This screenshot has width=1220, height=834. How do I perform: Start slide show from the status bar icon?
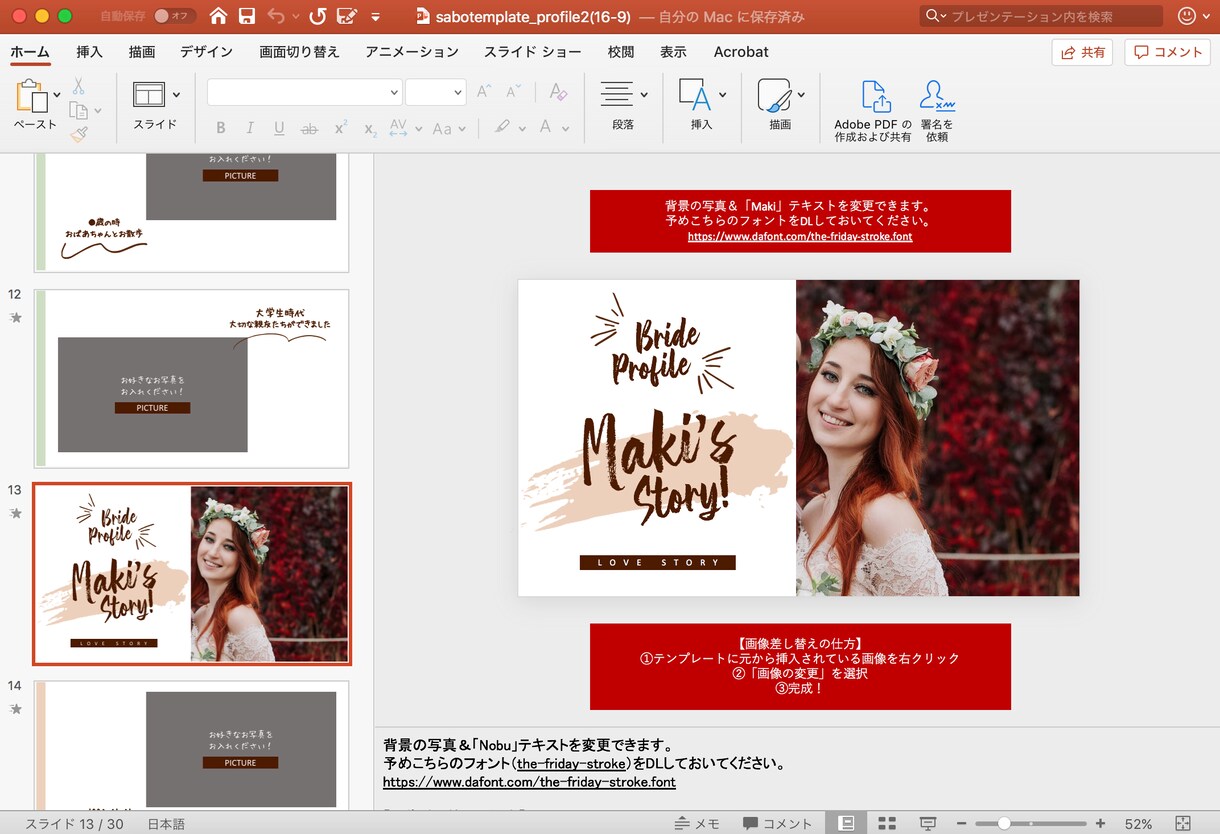[928, 823]
